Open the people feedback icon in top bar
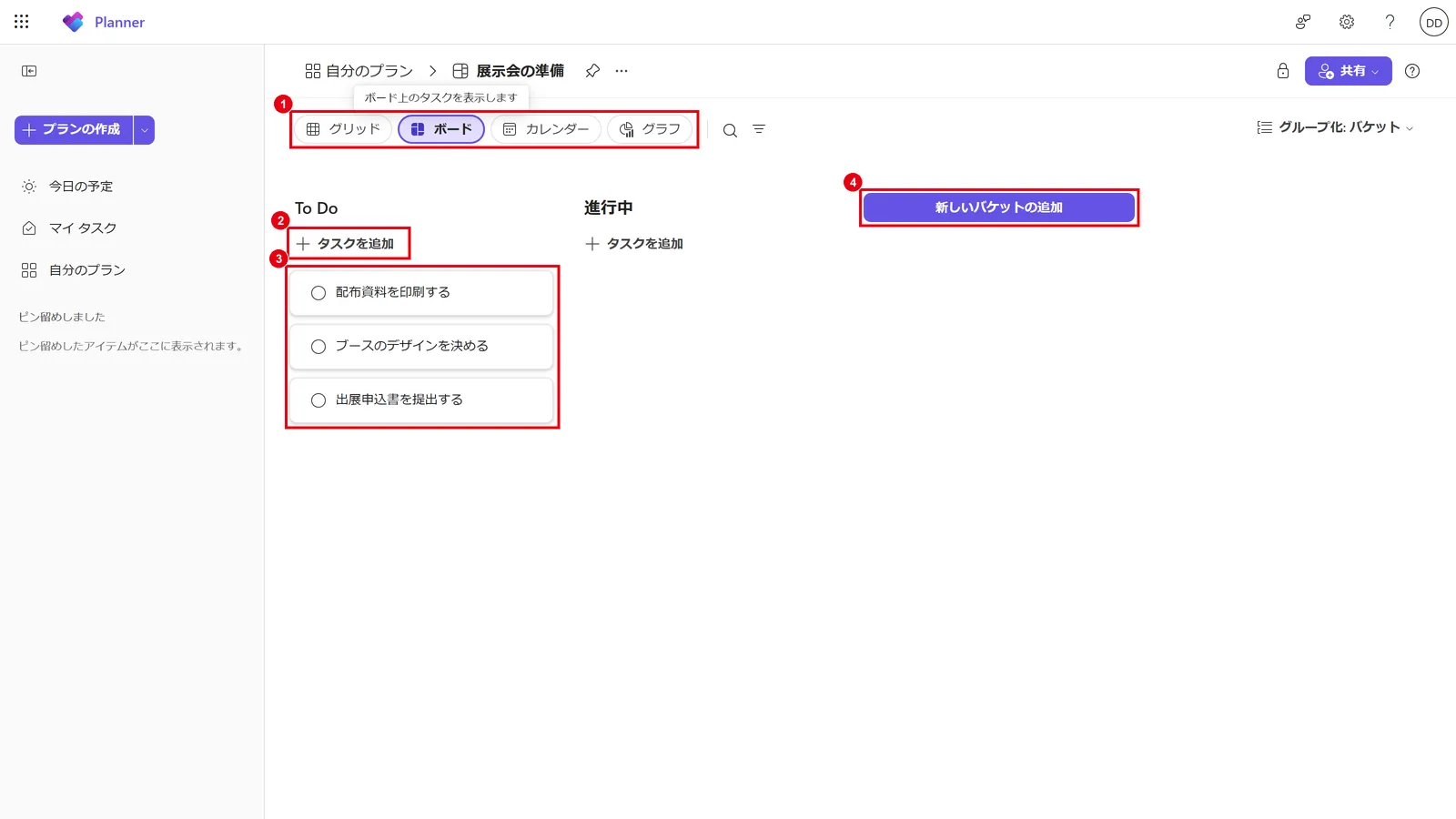The height and width of the screenshot is (819, 1456). click(x=1303, y=22)
